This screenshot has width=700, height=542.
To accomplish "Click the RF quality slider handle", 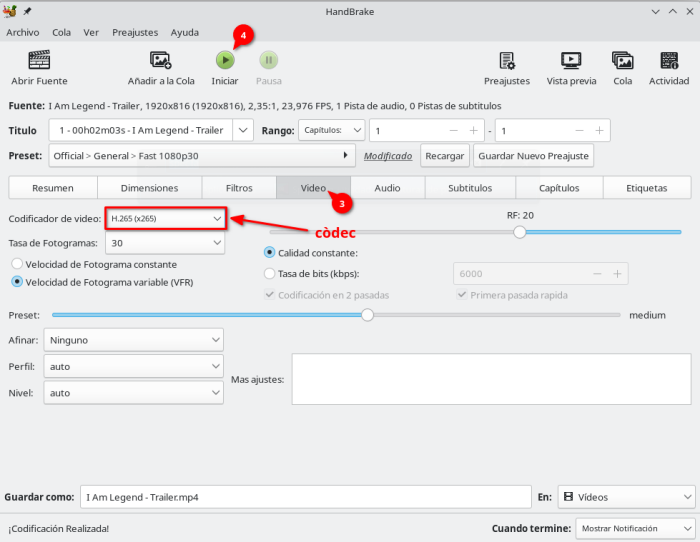I will (x=519, y=232).
